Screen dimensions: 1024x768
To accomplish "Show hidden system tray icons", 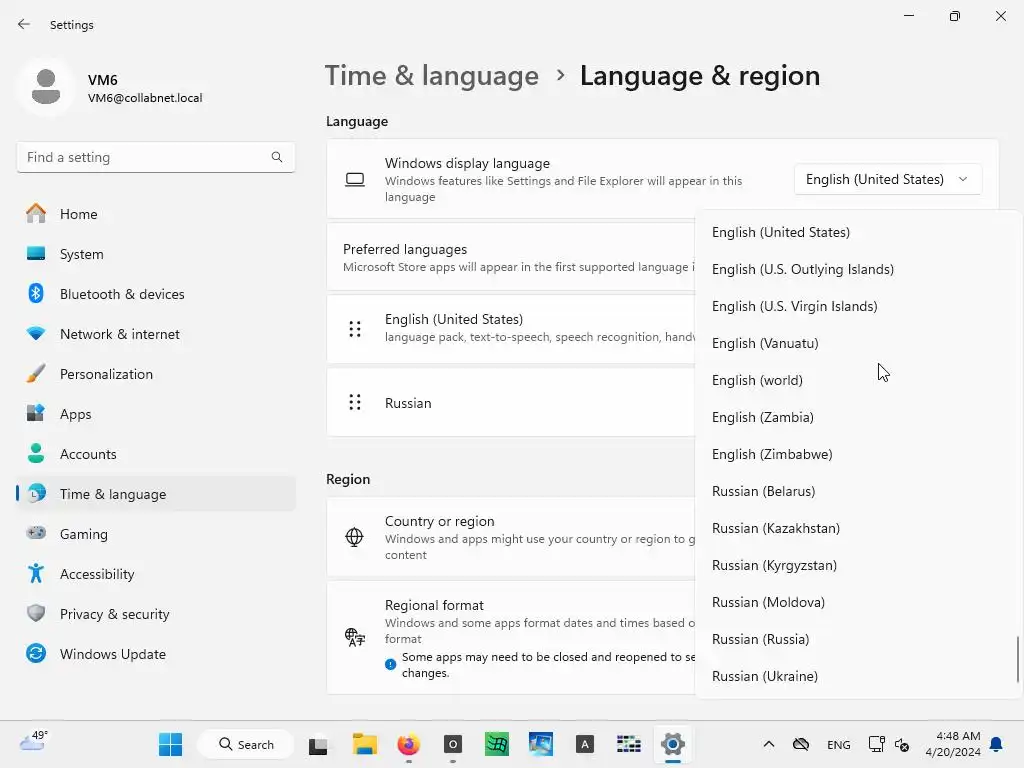I will 769,744.
